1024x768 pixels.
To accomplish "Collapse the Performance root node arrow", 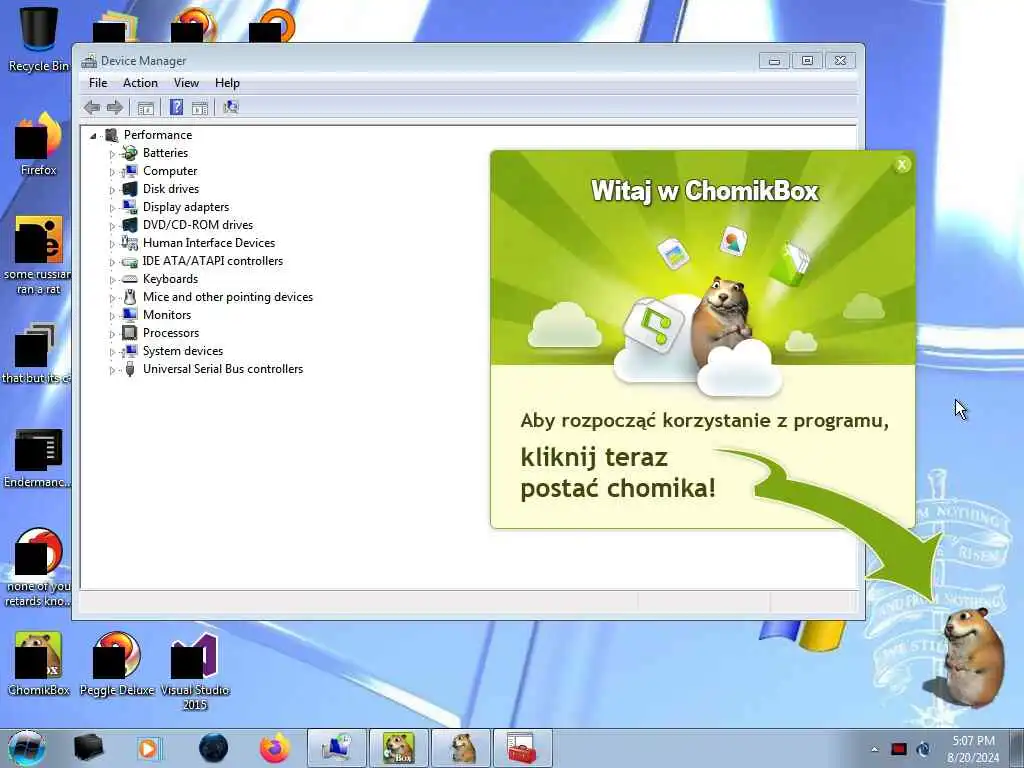I will tap(93, 136).
